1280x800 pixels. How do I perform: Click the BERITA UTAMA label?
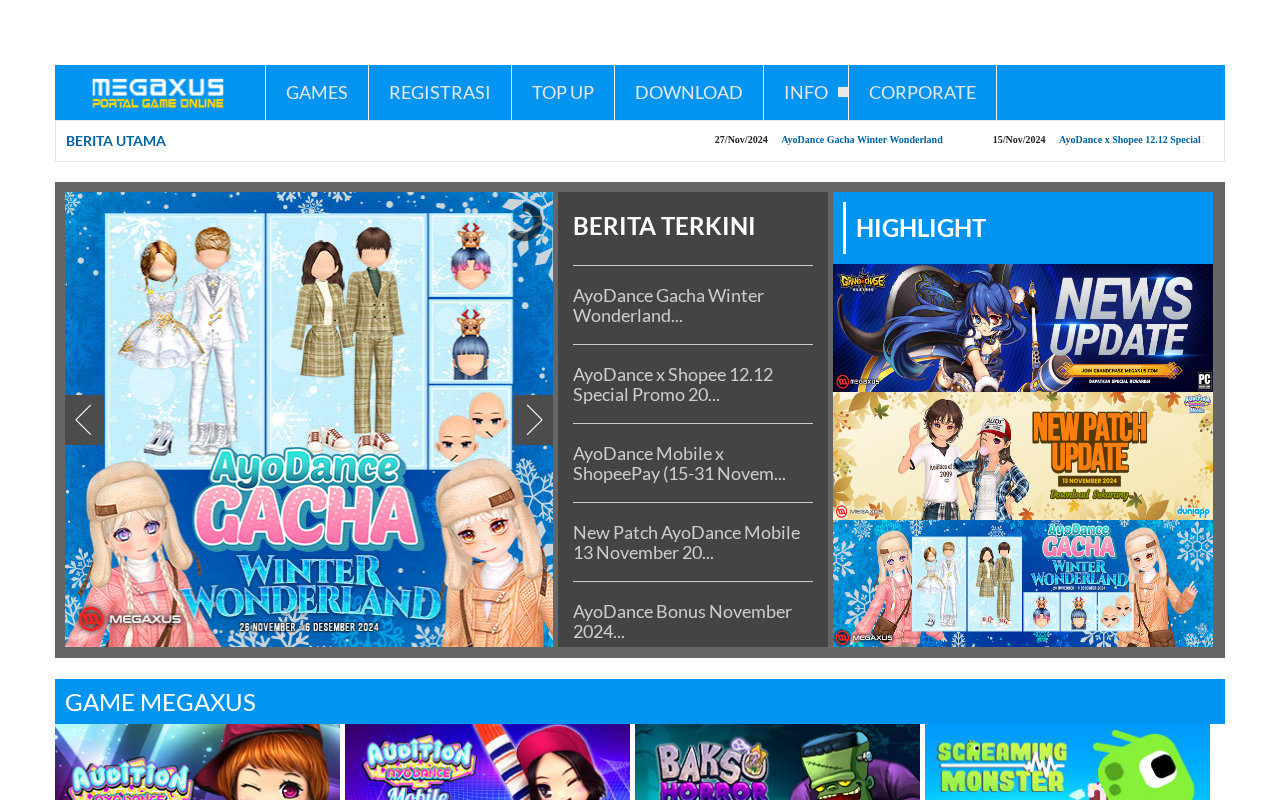[x=116, y=141]
